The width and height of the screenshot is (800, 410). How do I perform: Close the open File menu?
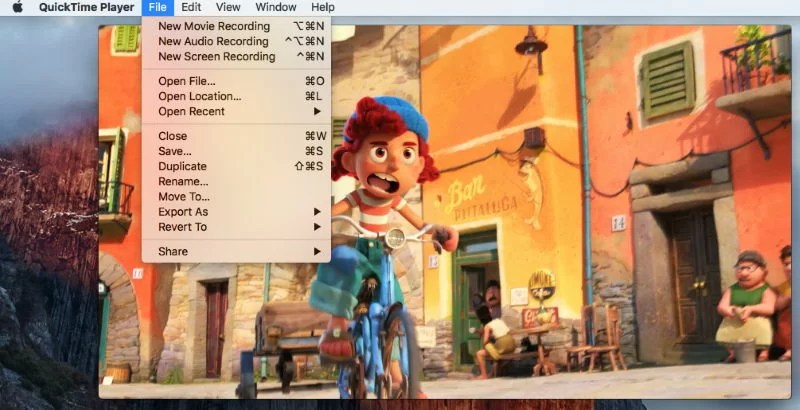click(158, 7)
